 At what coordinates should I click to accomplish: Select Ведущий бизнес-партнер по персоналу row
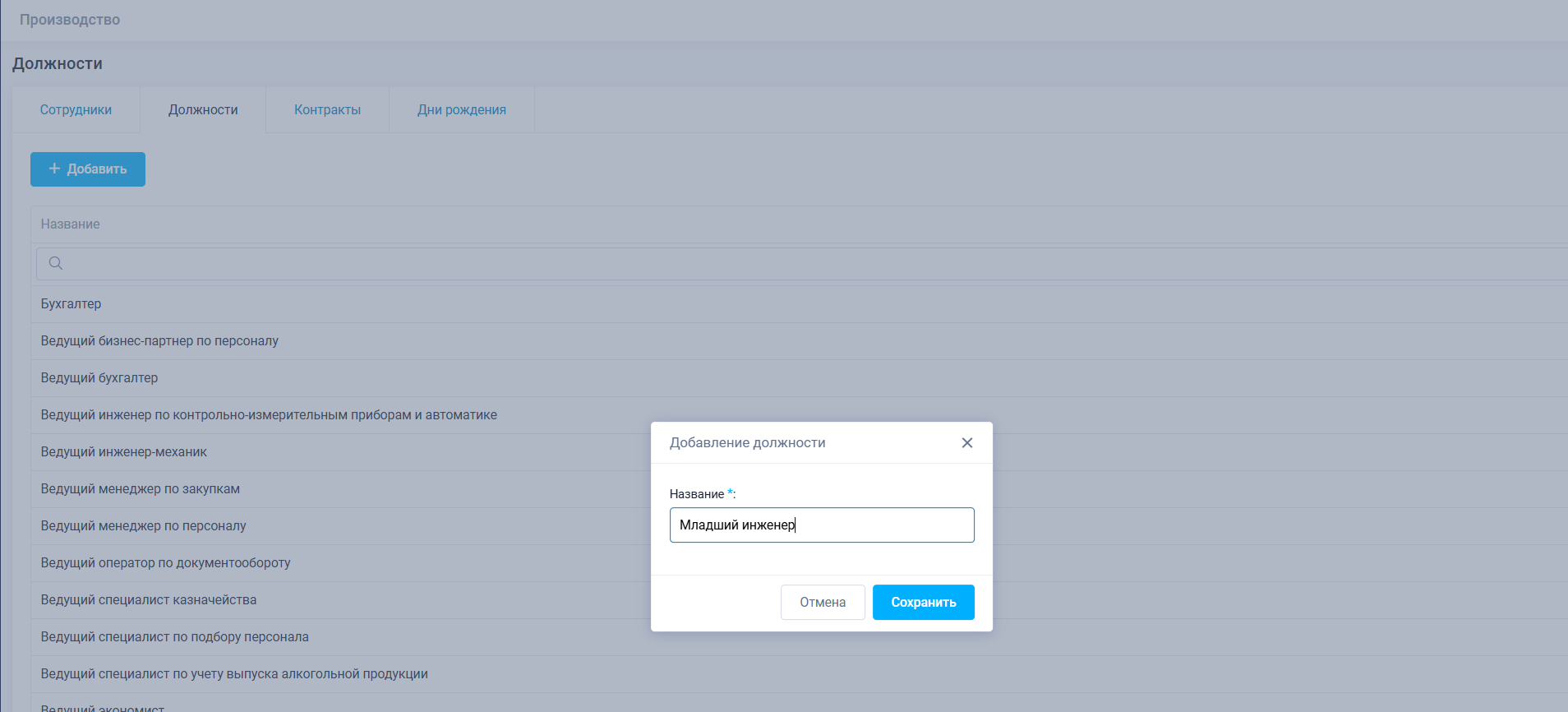159,340
